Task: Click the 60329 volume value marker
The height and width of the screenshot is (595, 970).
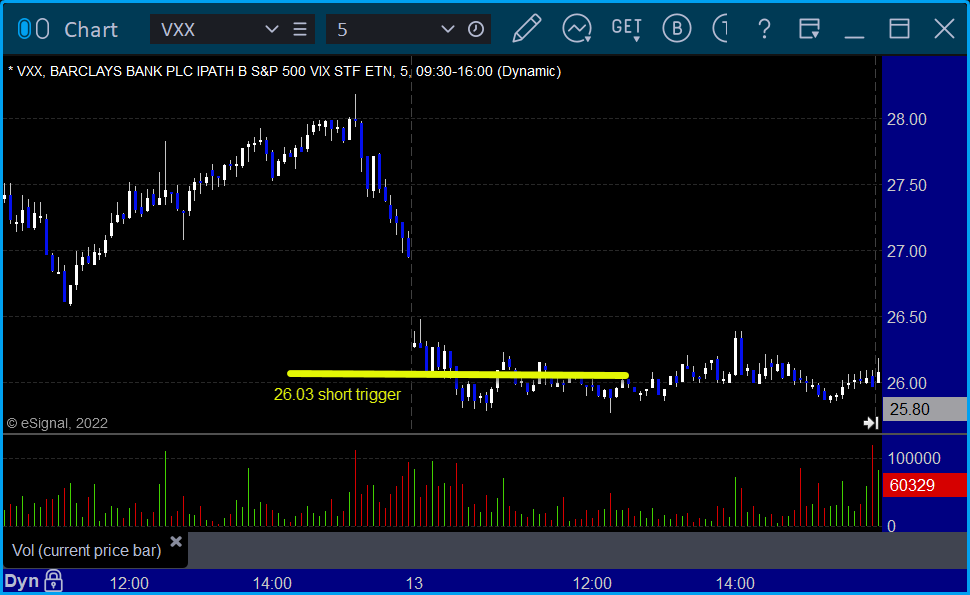Action: click(x=925, y=485)
